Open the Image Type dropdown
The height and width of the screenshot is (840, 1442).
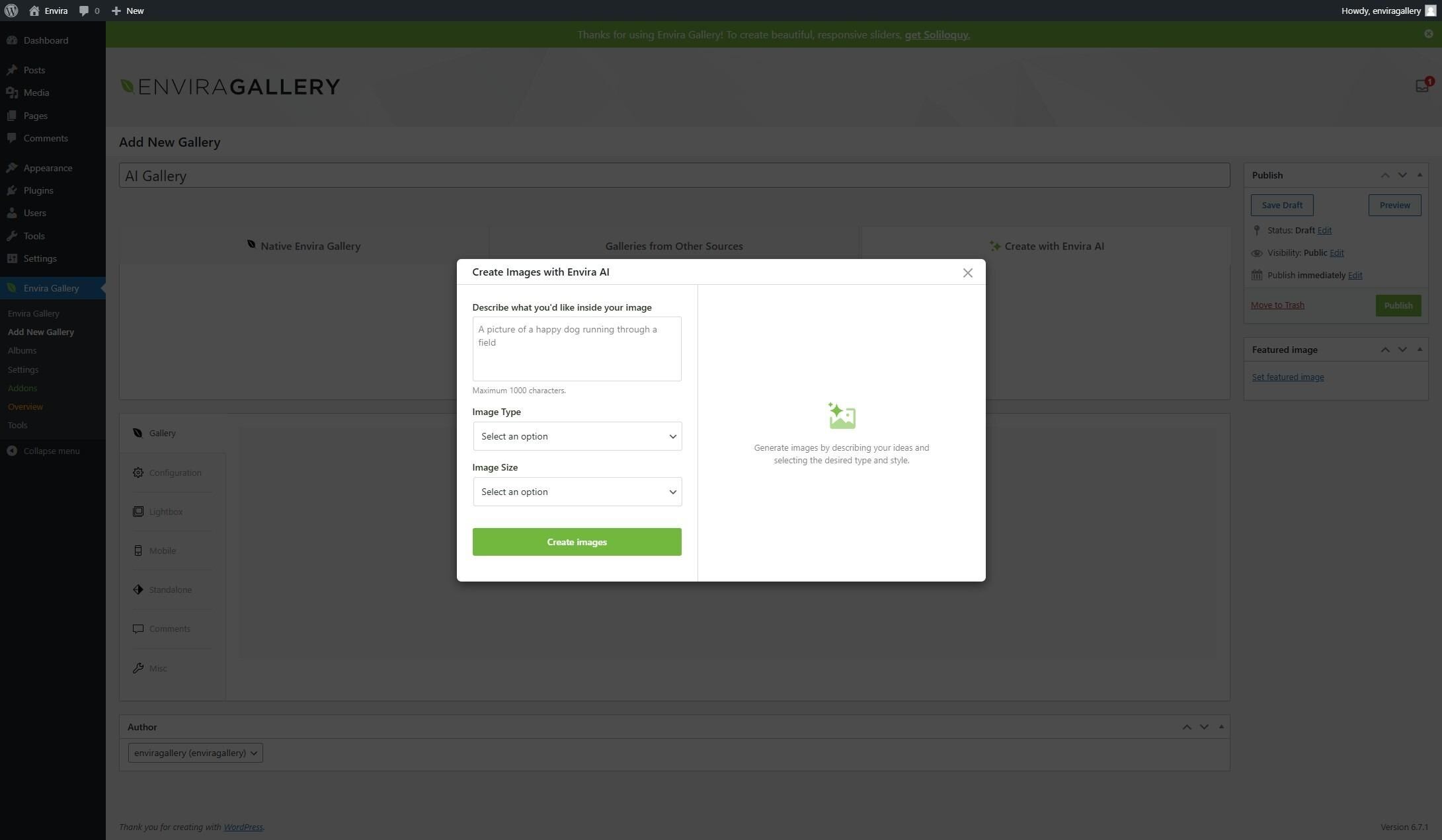[577, 436]
